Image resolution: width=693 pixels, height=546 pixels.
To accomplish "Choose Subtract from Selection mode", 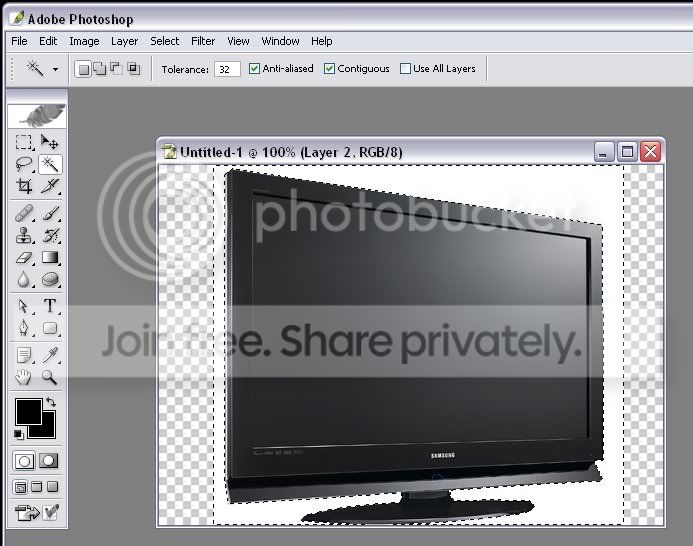I will [x=116, y=69].
